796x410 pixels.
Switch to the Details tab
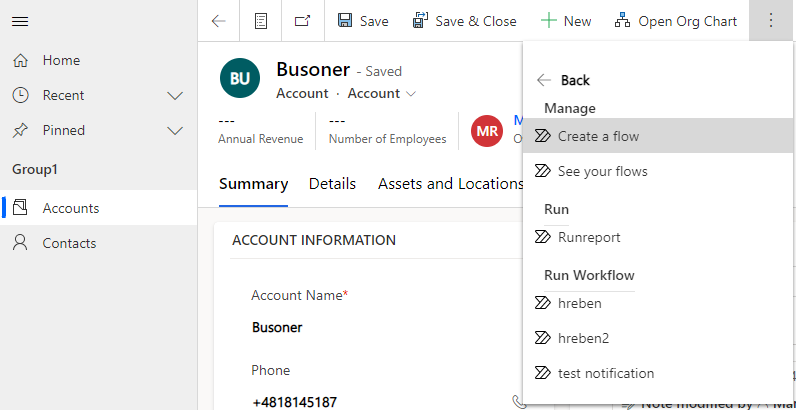tap(332, 183)
